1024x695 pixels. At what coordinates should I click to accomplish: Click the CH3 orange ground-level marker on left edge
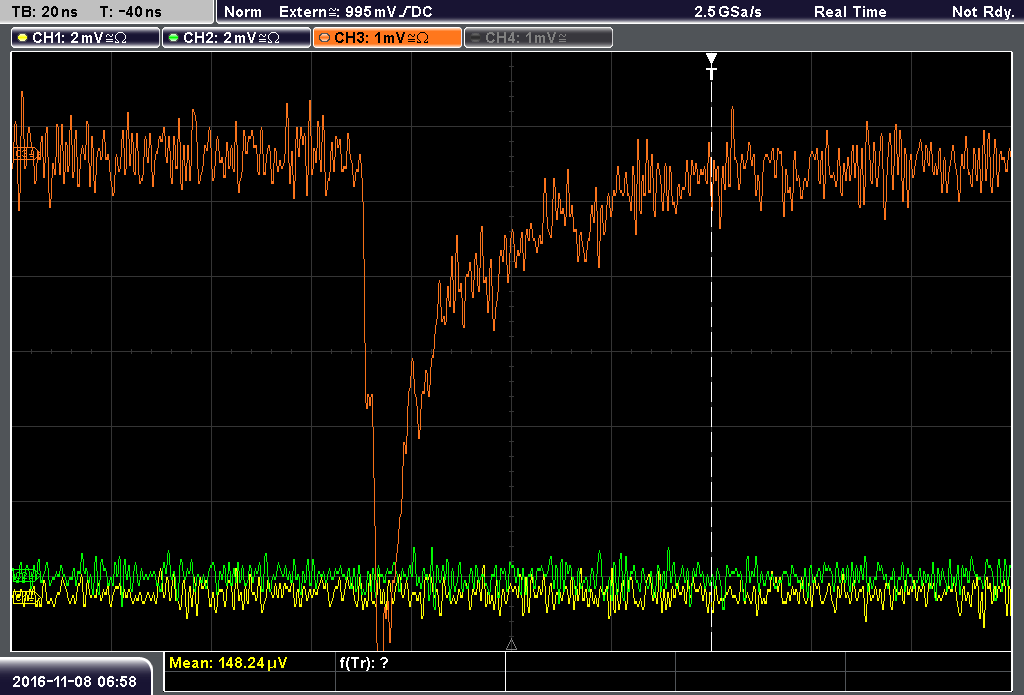point(26,154)
